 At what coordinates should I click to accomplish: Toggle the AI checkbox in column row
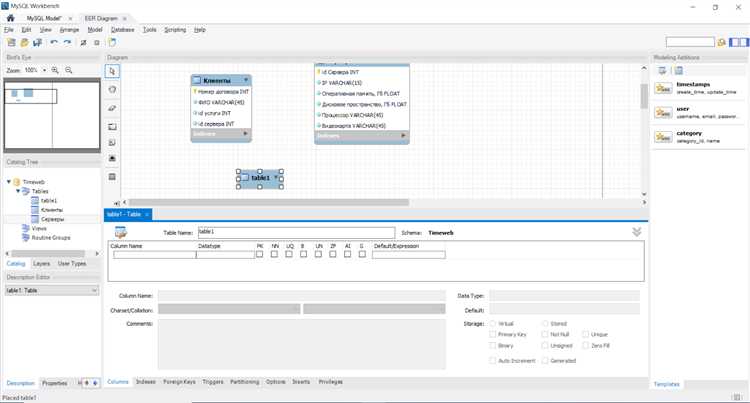point(347,255)
